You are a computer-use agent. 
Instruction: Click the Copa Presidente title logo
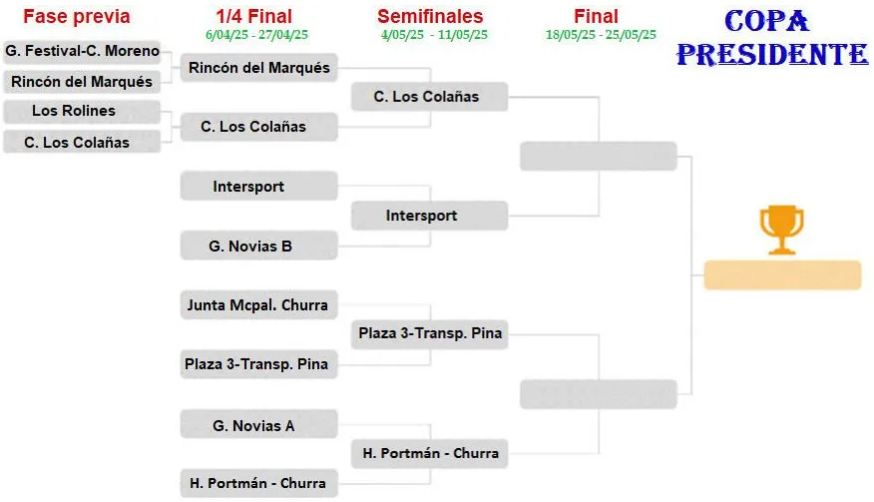point(771,38)
